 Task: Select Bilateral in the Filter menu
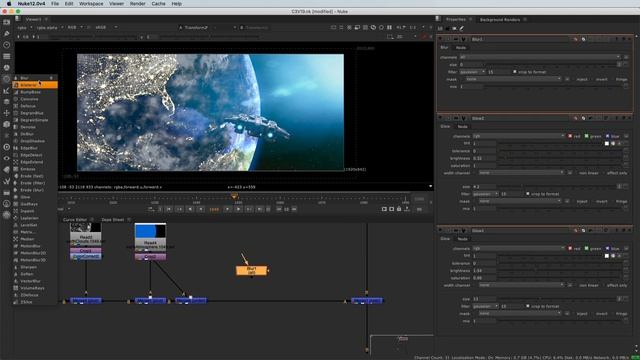click(x=35, y=85)
